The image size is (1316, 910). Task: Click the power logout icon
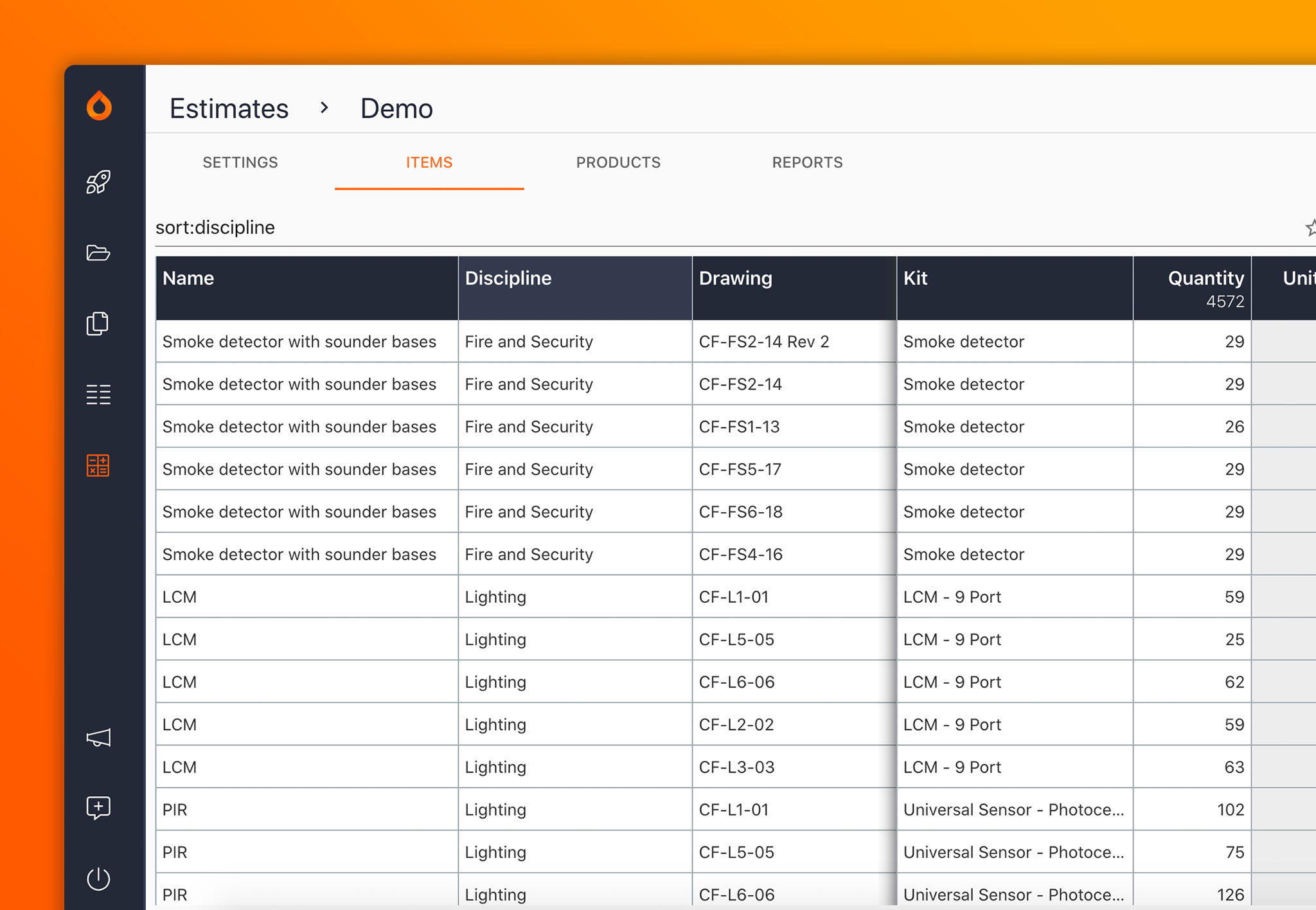coord(98,879)
